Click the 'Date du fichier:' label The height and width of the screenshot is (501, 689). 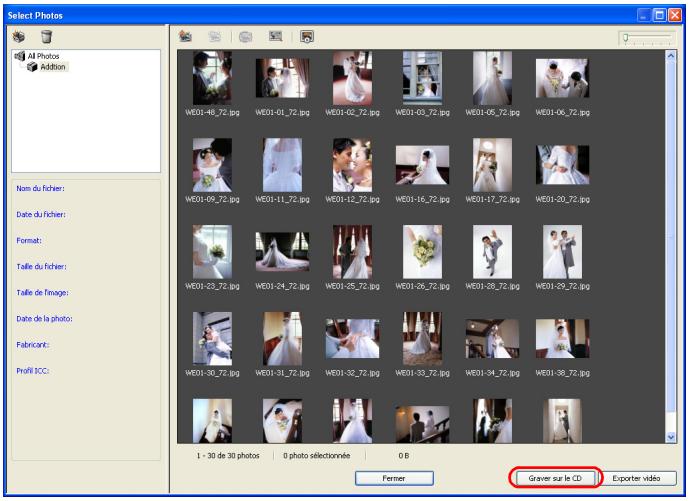pos(41,214)
